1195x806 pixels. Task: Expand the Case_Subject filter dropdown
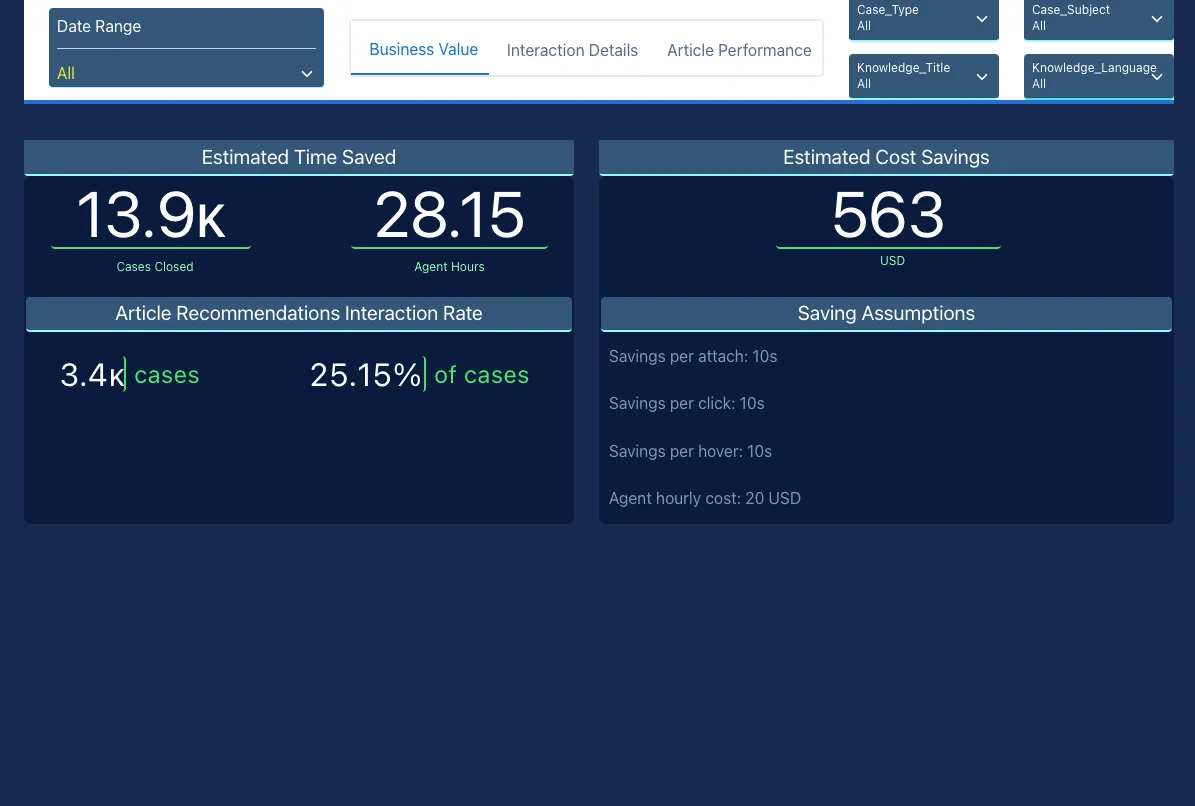(1098, 18)
